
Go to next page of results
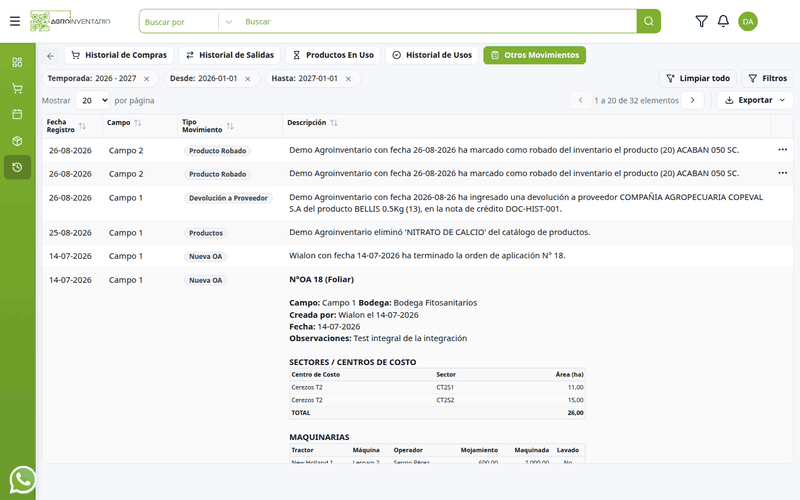click(x=692, y=100)
